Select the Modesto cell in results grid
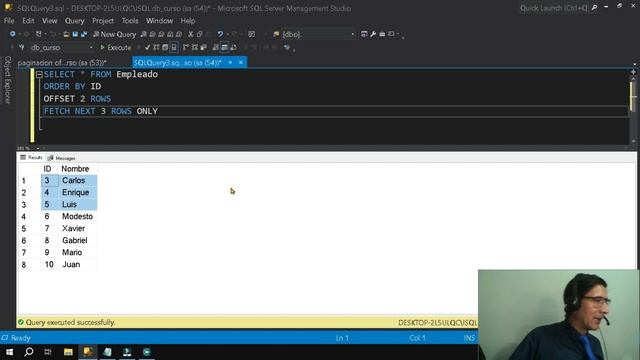The width and height of the screenshot is (640, 360). coord(78,216)
